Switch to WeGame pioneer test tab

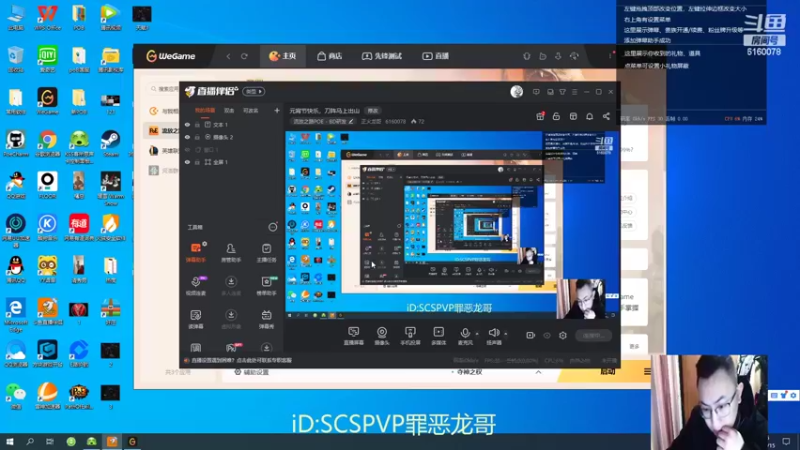point(382,56)
